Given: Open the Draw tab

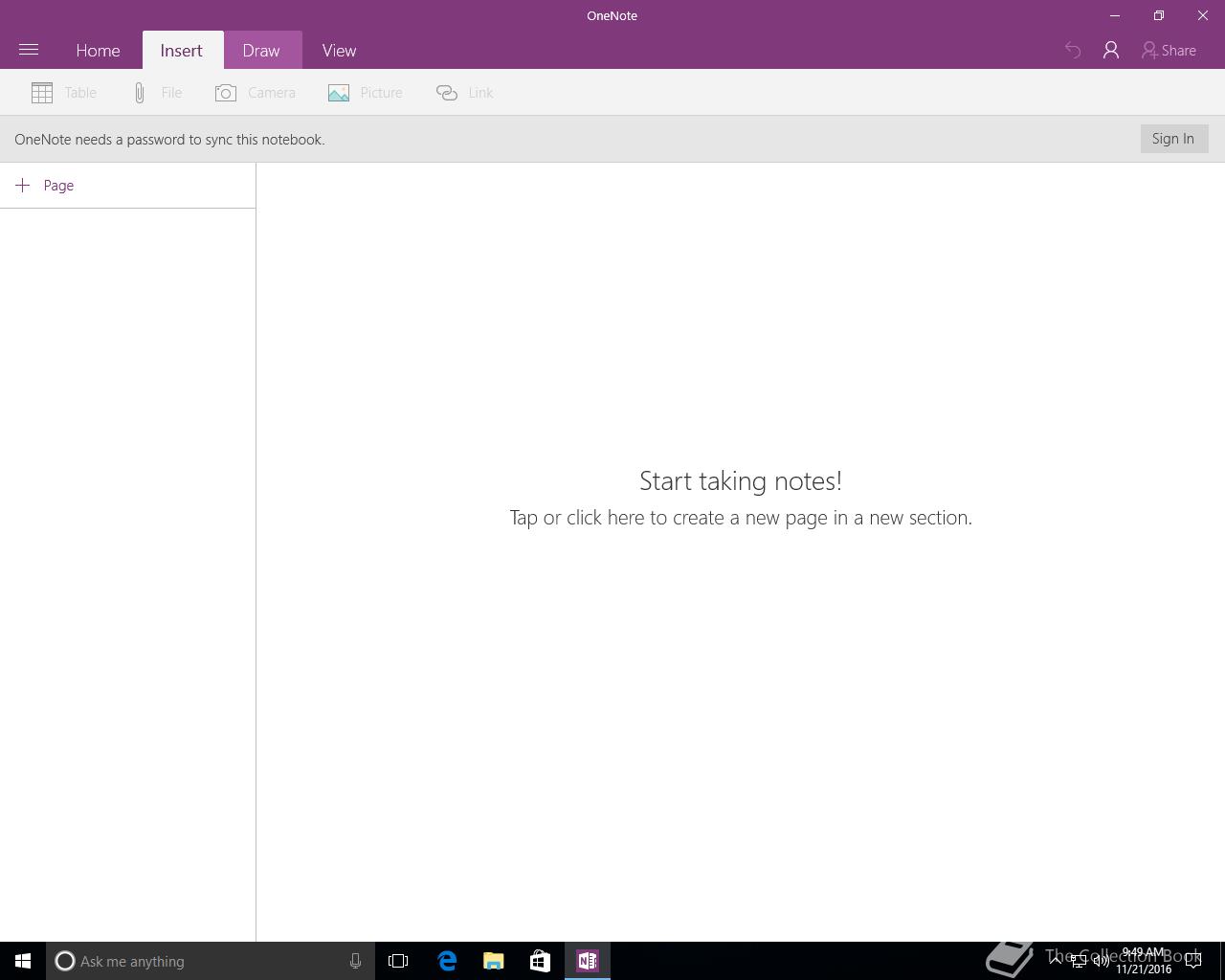Looking at the screenshot, I should 261,51.
